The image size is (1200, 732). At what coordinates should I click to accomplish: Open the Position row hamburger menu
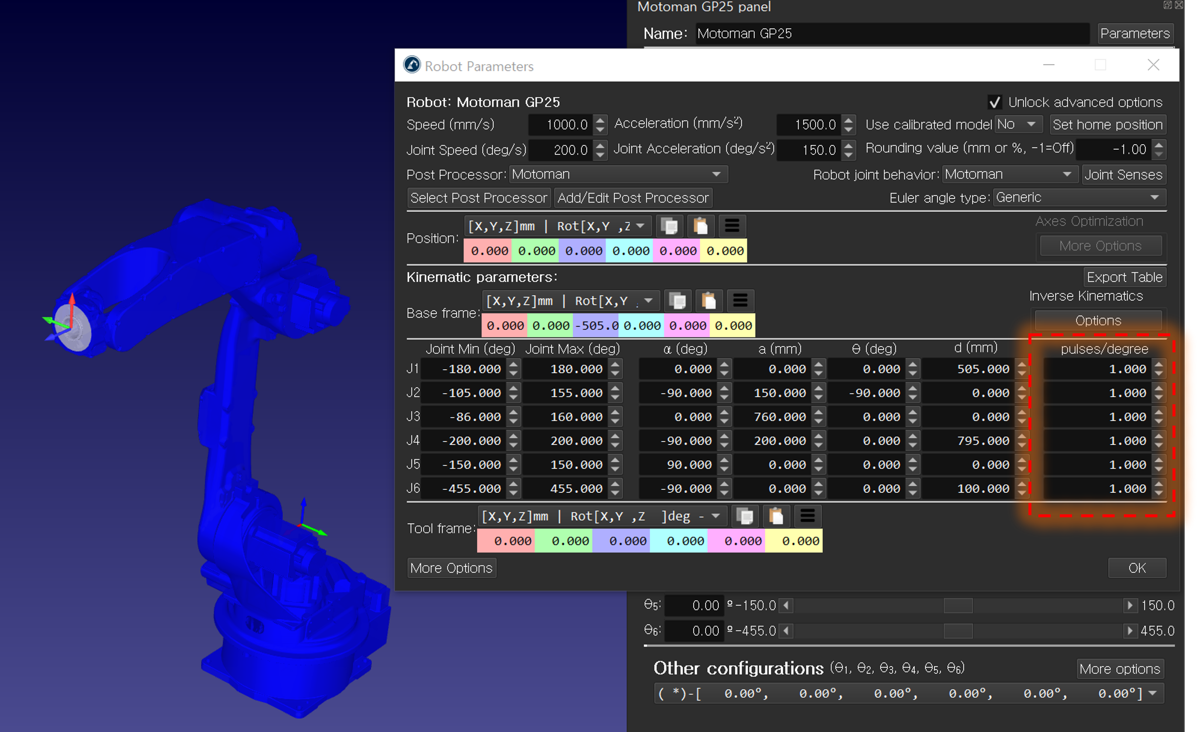point(732,226)
